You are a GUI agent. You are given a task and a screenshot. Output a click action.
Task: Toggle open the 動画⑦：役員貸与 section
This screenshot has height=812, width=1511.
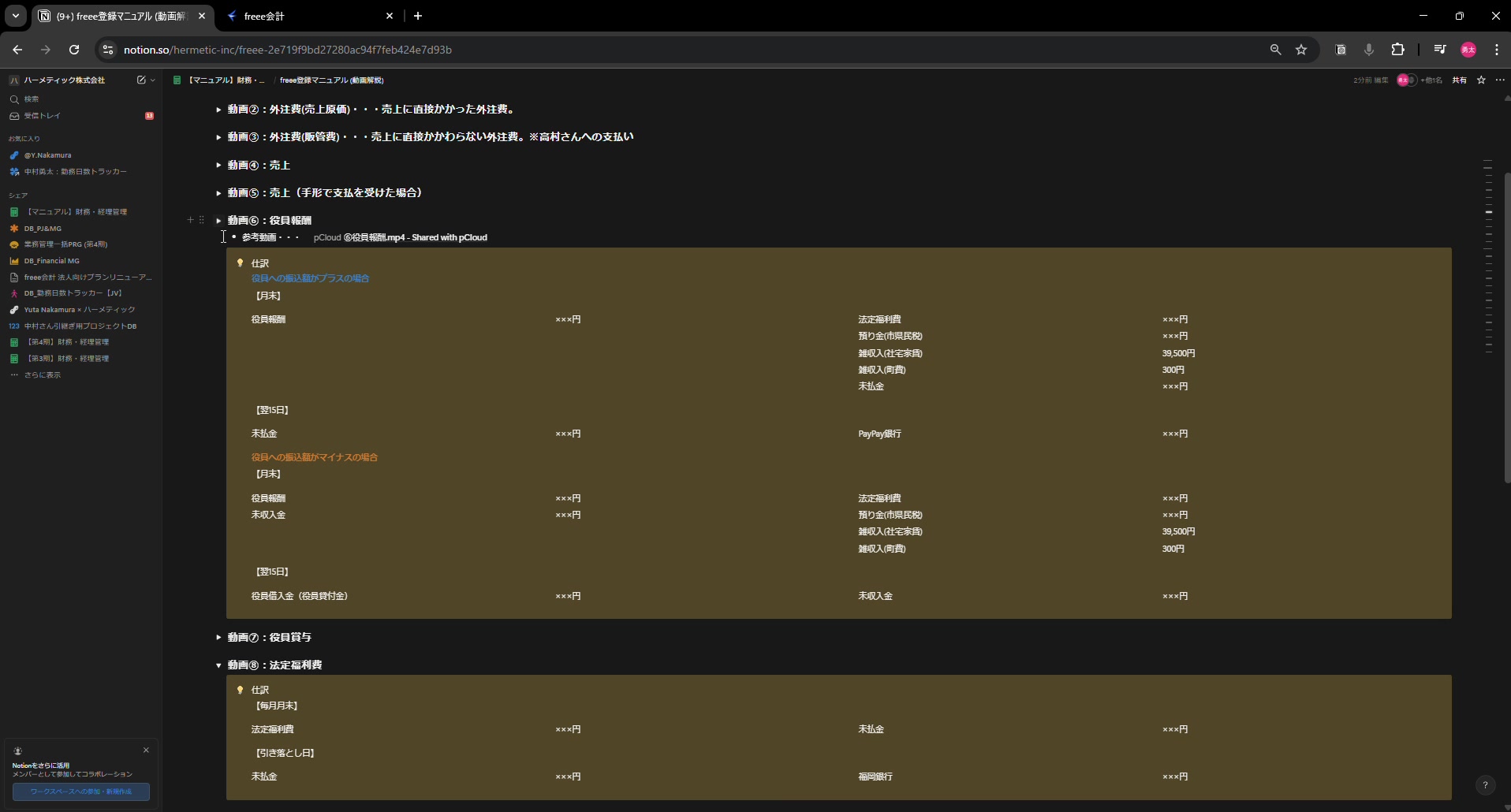pos(218,637)
